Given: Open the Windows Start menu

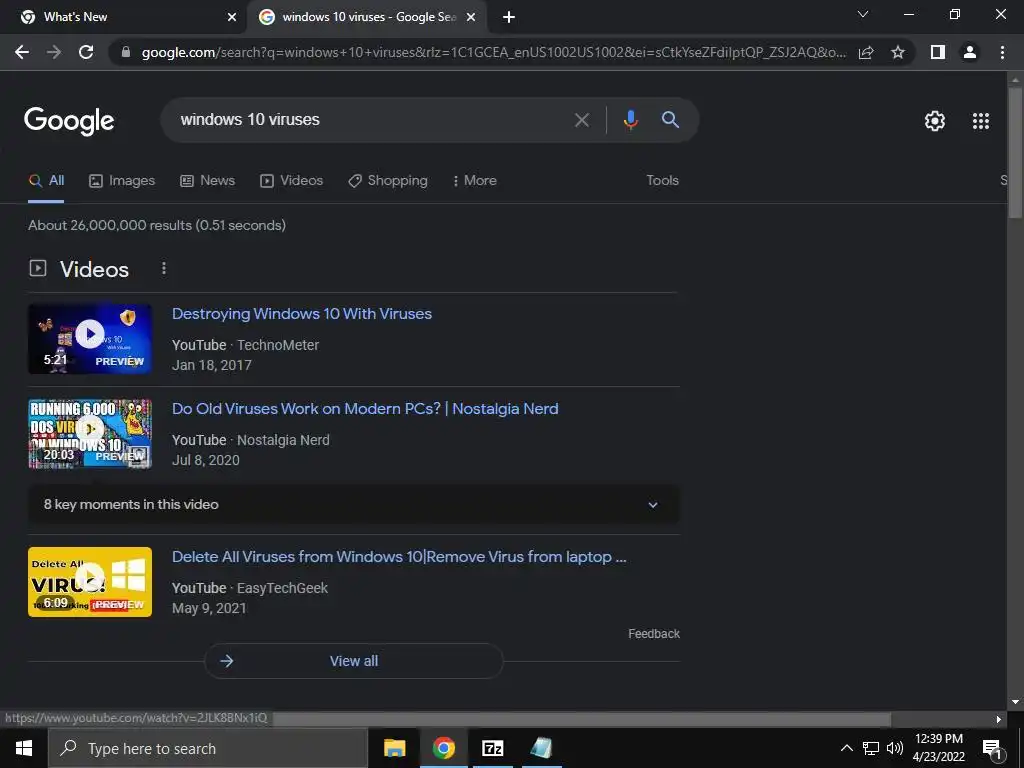Looking at the screenshot, I should coord(24,748).
